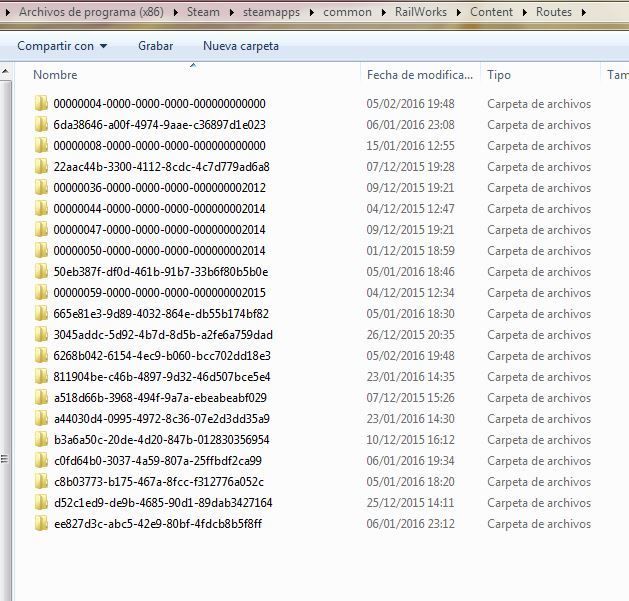629x601 pixels.
Task: Click Carpeta de archivos for c8b03773 row
Action: [539, 482]
